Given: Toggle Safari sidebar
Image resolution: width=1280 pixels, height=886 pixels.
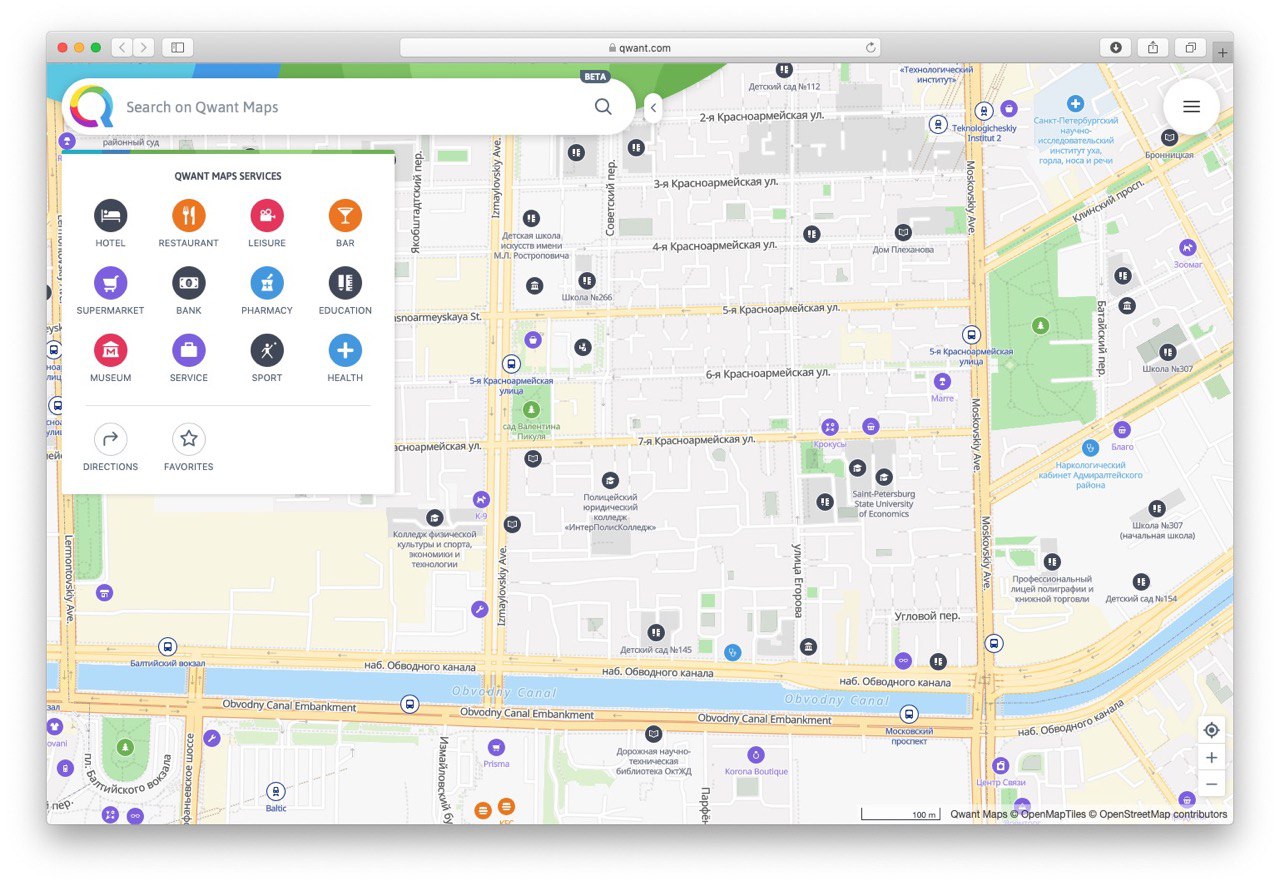Looking at the screenshot, I should 177,47.
